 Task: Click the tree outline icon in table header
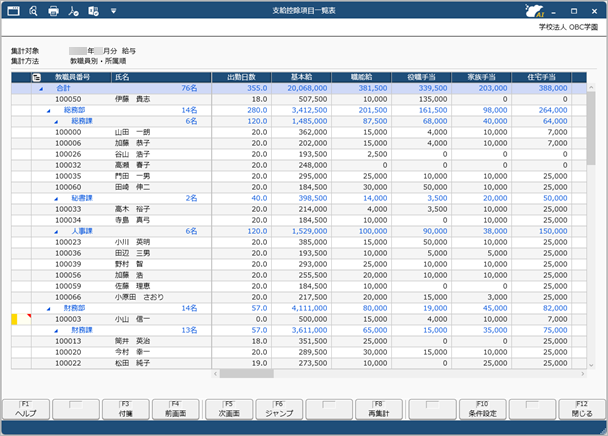click(x=37, y=77)
